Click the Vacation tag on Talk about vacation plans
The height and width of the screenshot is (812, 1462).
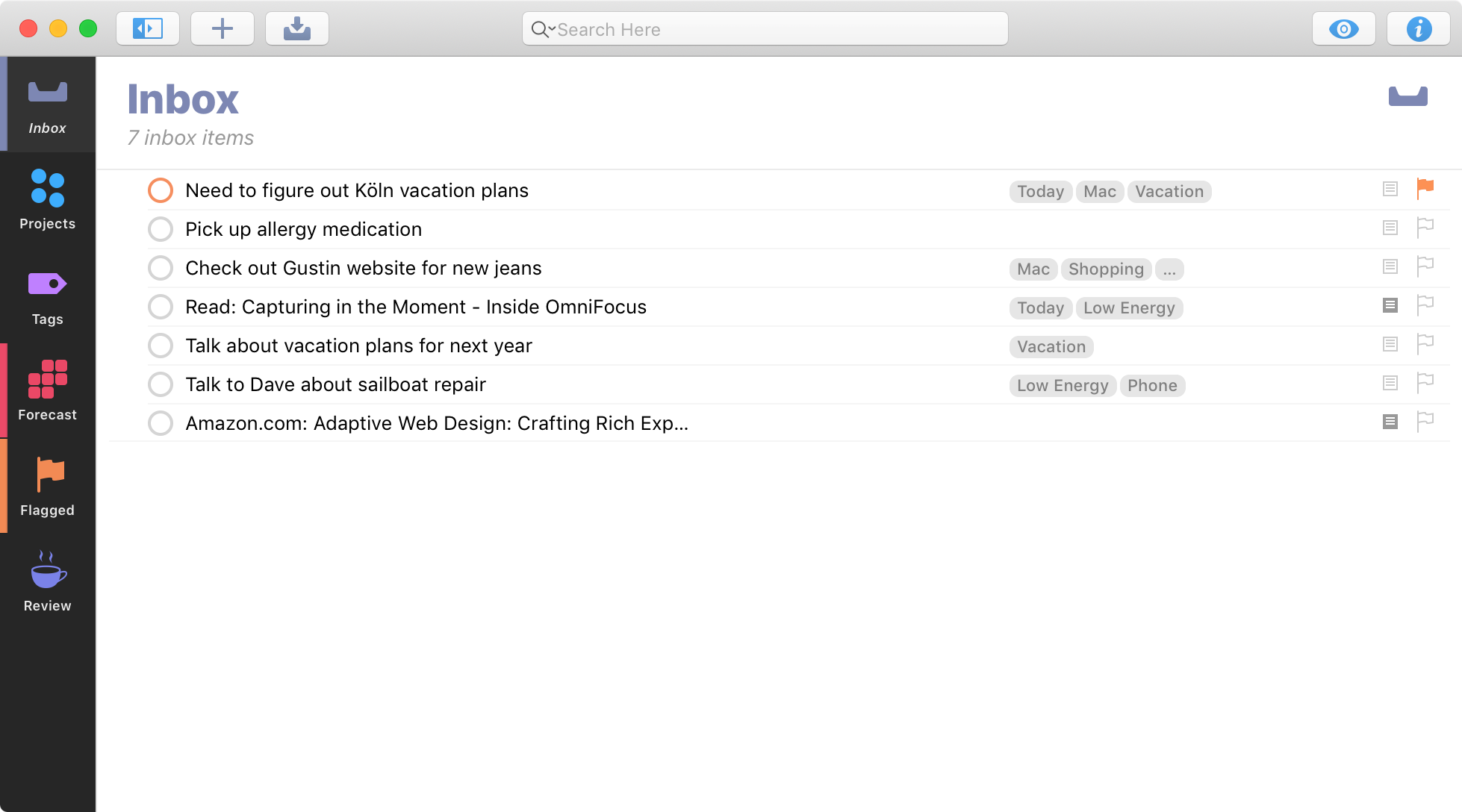click(1051, 347)
